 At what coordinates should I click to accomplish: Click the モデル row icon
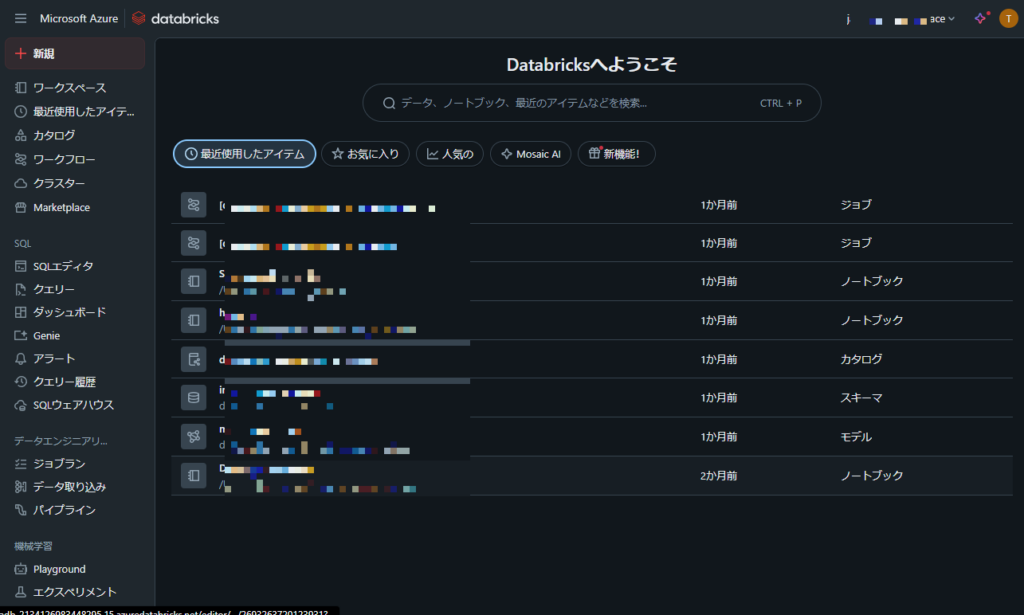[x=194, y=437]
